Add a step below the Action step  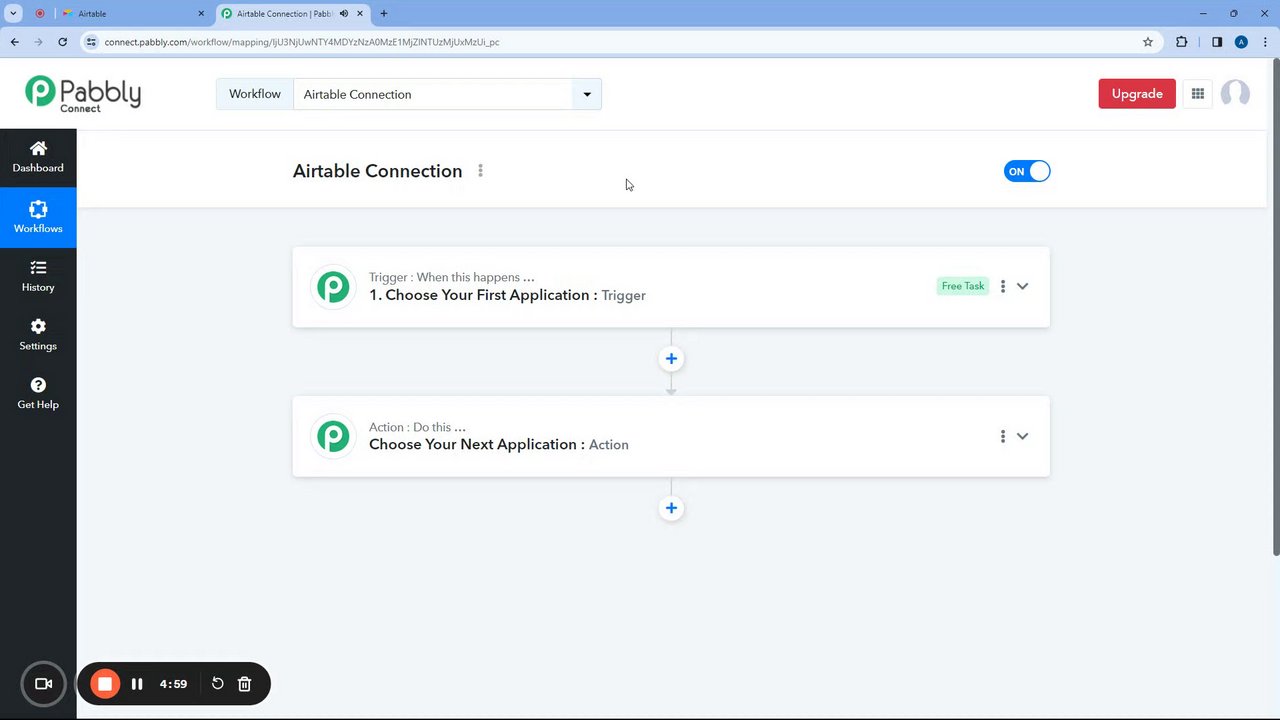pos(671,508)
